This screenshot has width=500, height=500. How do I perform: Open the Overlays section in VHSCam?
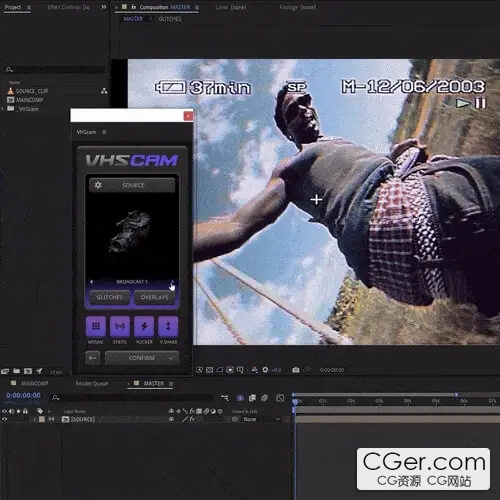click(x=154, y=297)
